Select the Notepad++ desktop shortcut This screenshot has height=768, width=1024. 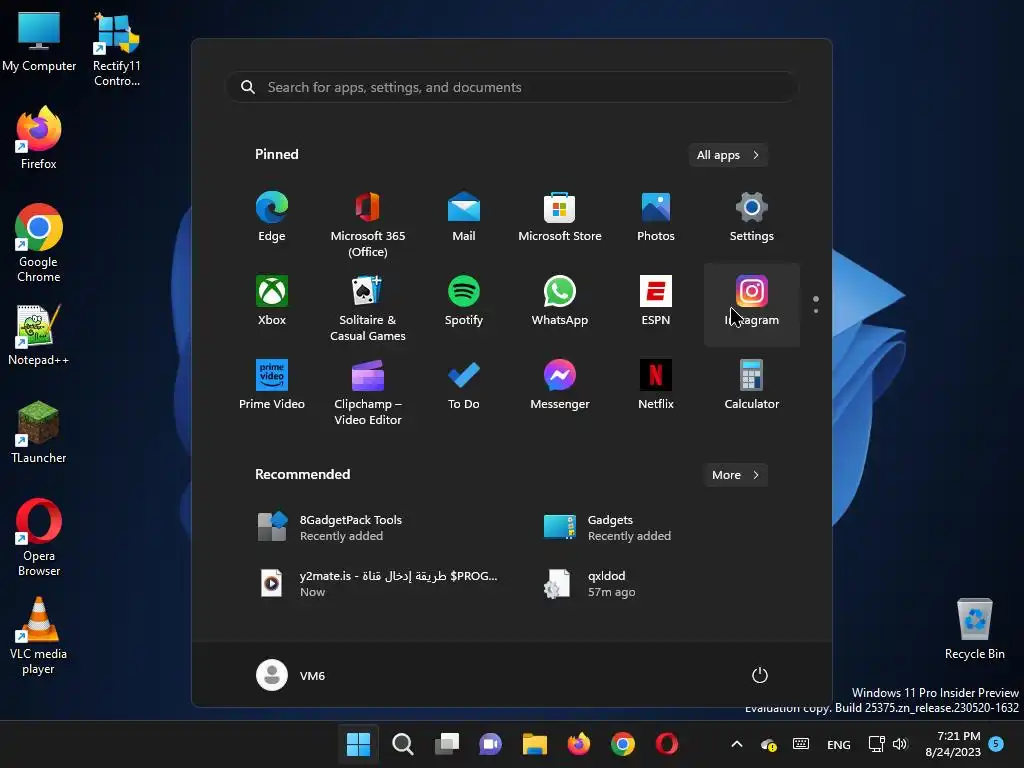[39, 335]
